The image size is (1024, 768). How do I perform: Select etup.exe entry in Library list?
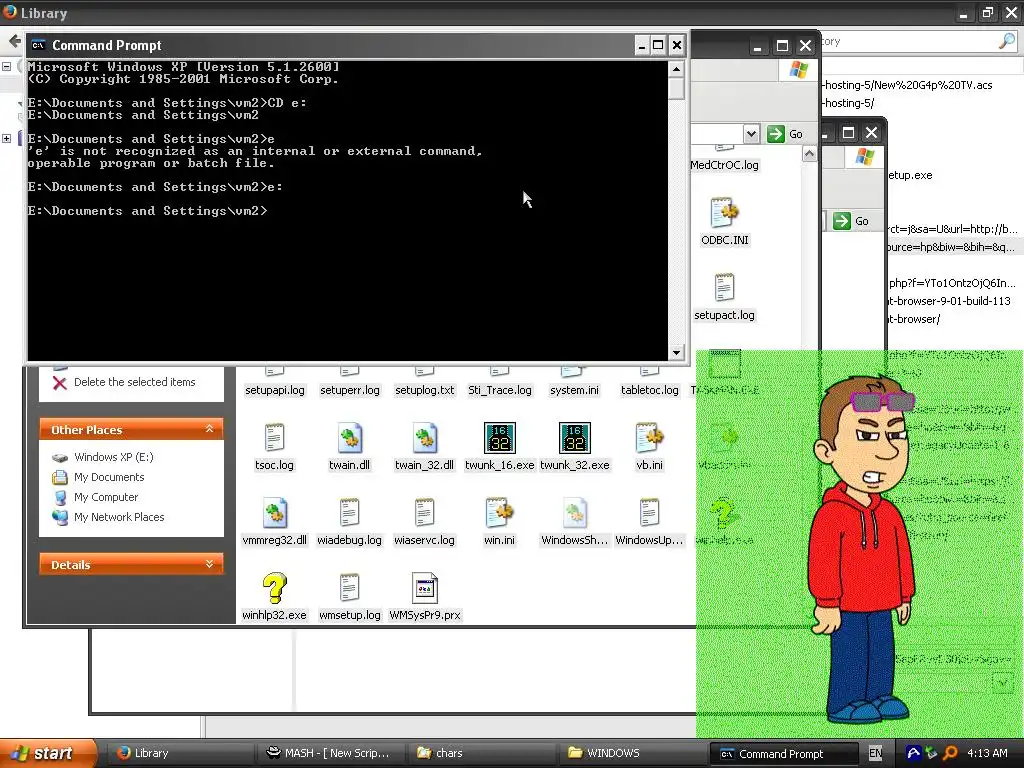[910, 175]
